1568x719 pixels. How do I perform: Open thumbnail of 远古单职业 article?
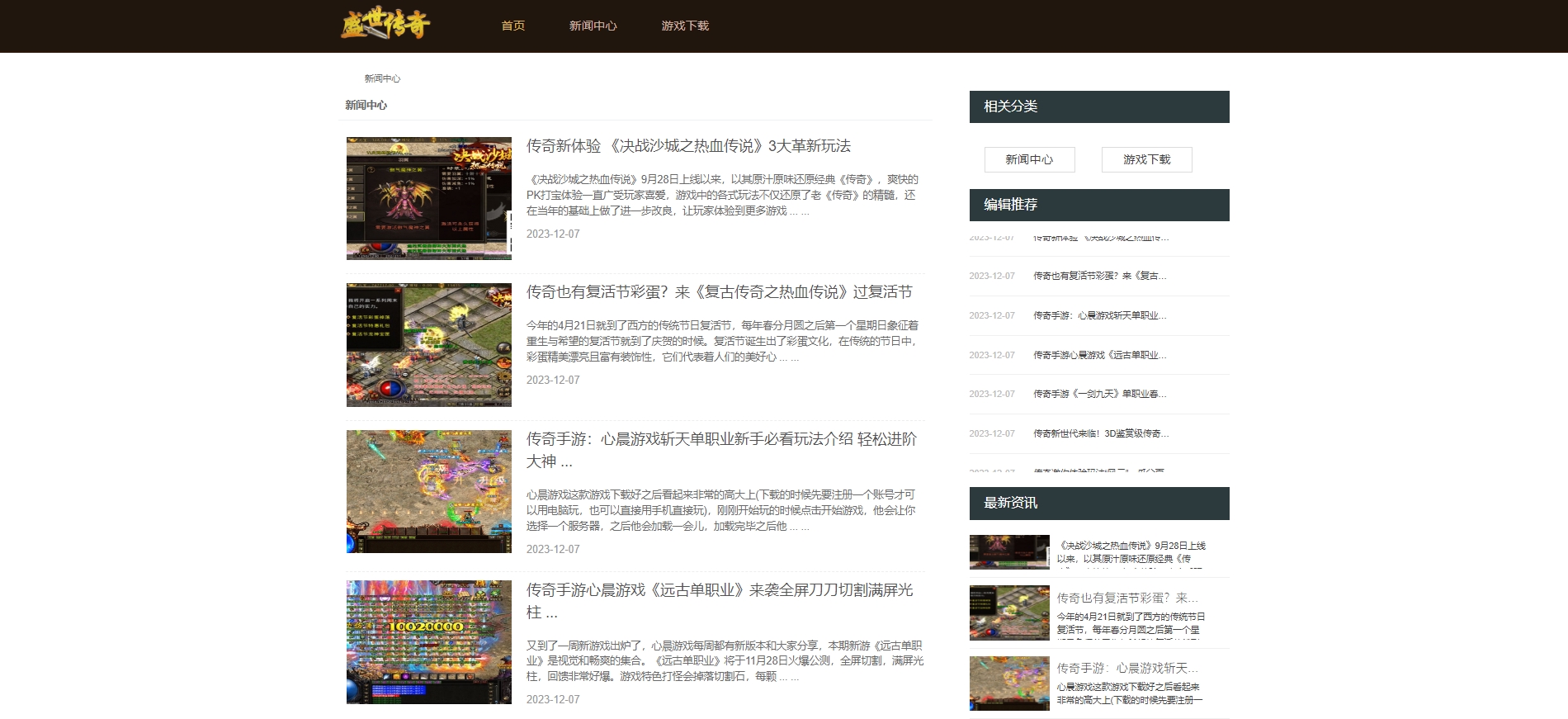429,642
